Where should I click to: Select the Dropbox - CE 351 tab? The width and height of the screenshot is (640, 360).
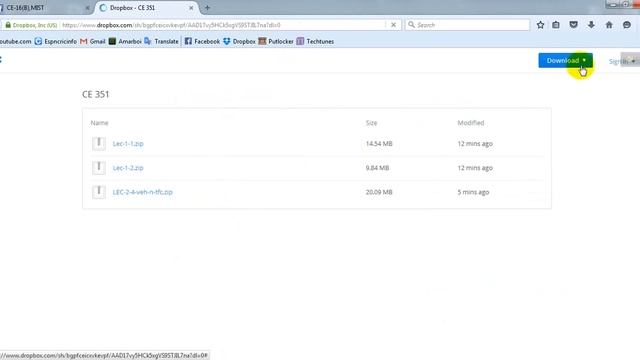[146, 8]
